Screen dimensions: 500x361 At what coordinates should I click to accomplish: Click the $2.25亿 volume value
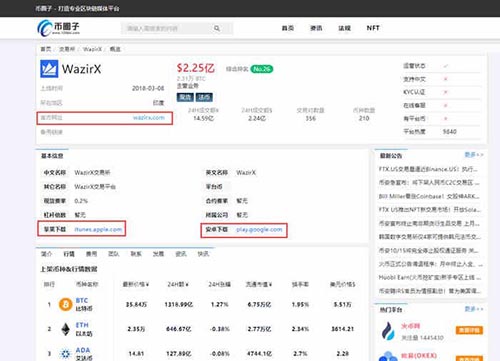click(x=195, y=68)
